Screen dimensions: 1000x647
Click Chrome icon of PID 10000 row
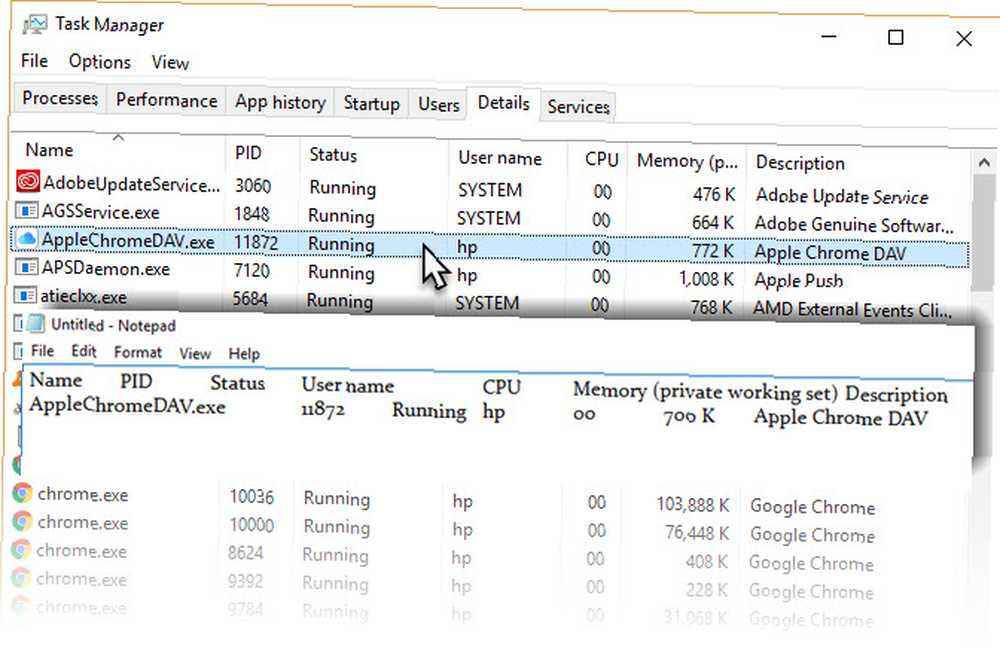22,521
